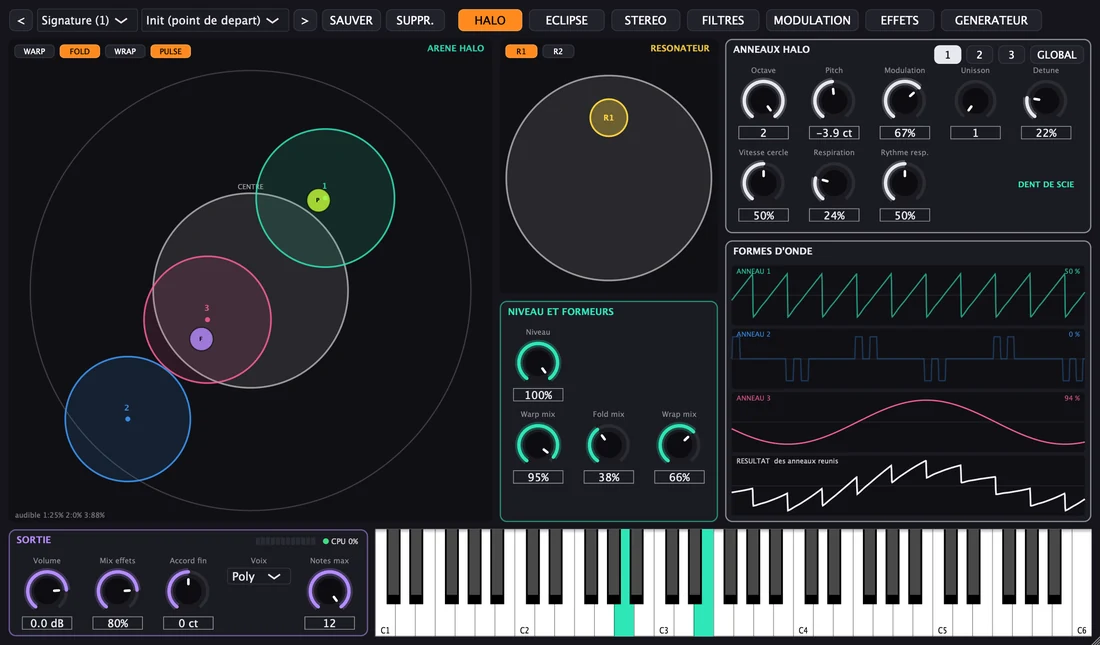Click the Mix effets knob
The height and width of the screenshot is (645, 1100).
coord(117,591)
